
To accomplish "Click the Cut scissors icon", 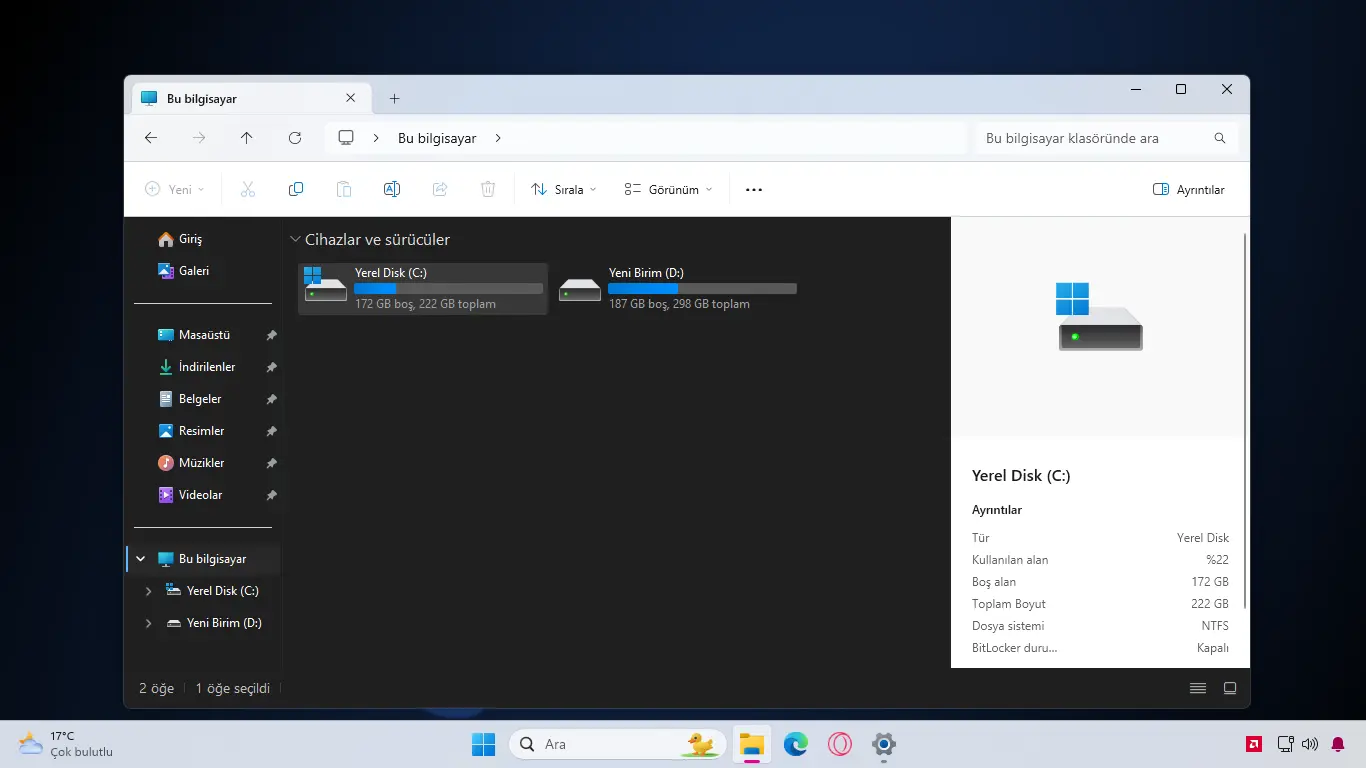I will (x=248, y=189).
